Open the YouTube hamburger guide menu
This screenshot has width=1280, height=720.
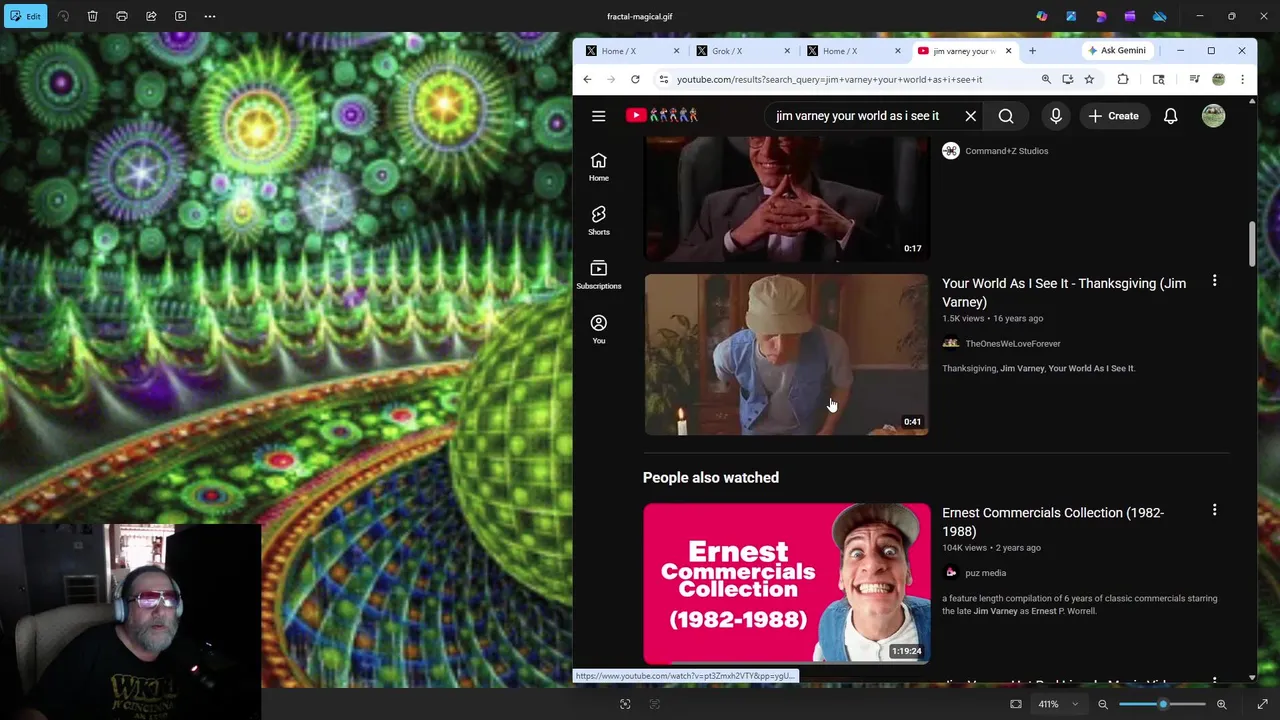pos(598,116)
